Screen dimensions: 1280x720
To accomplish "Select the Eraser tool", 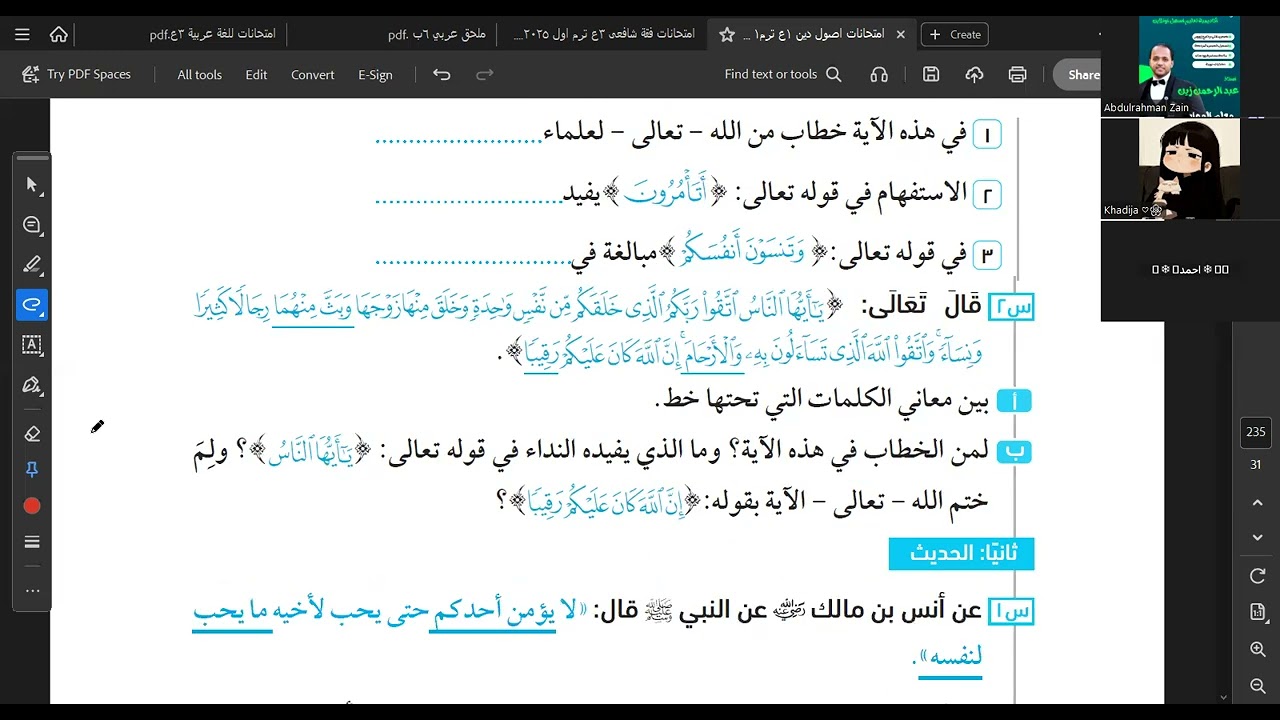I will 32,433.
